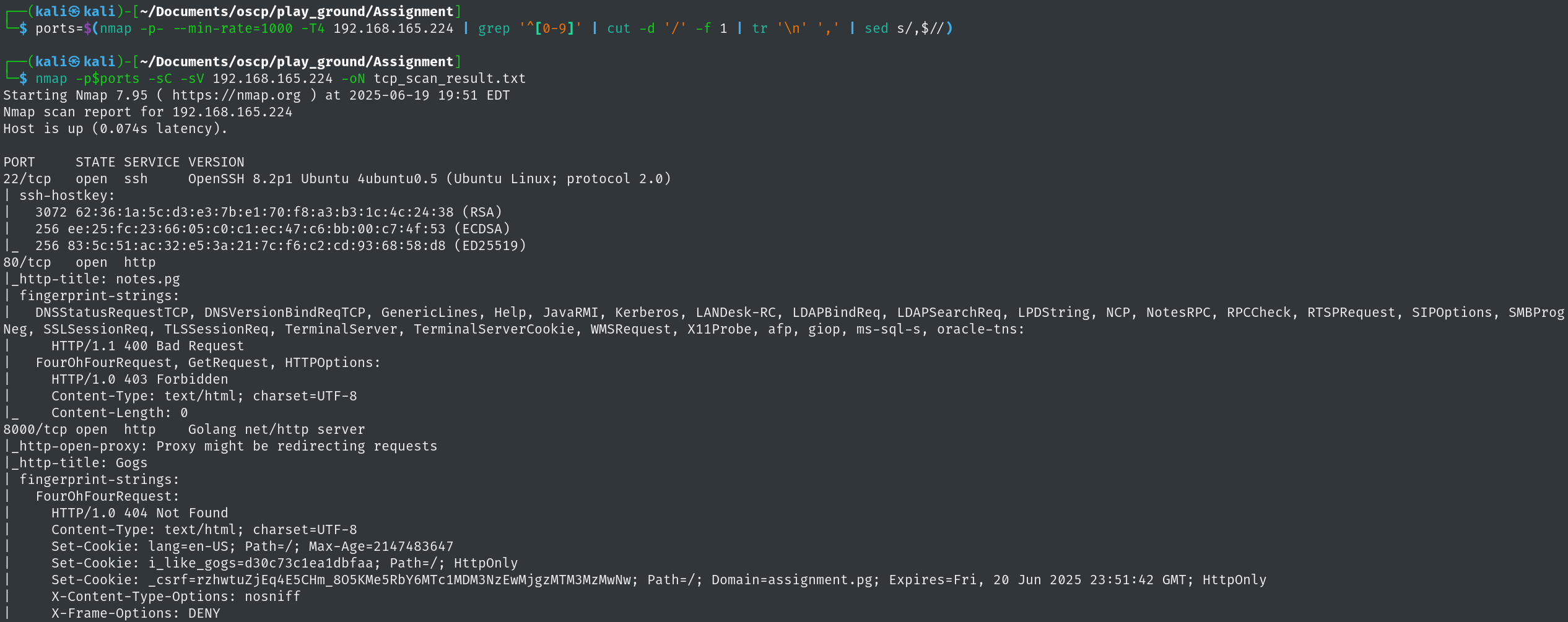Image resolution: width=1568 pixels, height=622 pixels.
Task: Click the 8000/tcp port entry
Action: (x=35, y=430)
